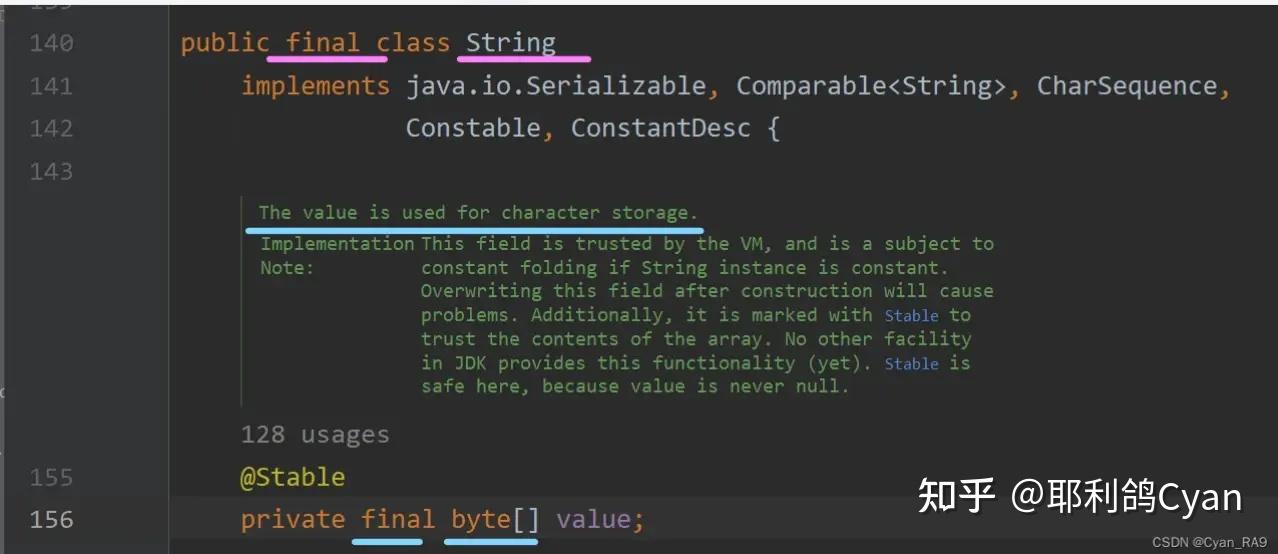Click the String class name
The width and height of the screenshot is (1278, 554).
(x=511, y=43)
